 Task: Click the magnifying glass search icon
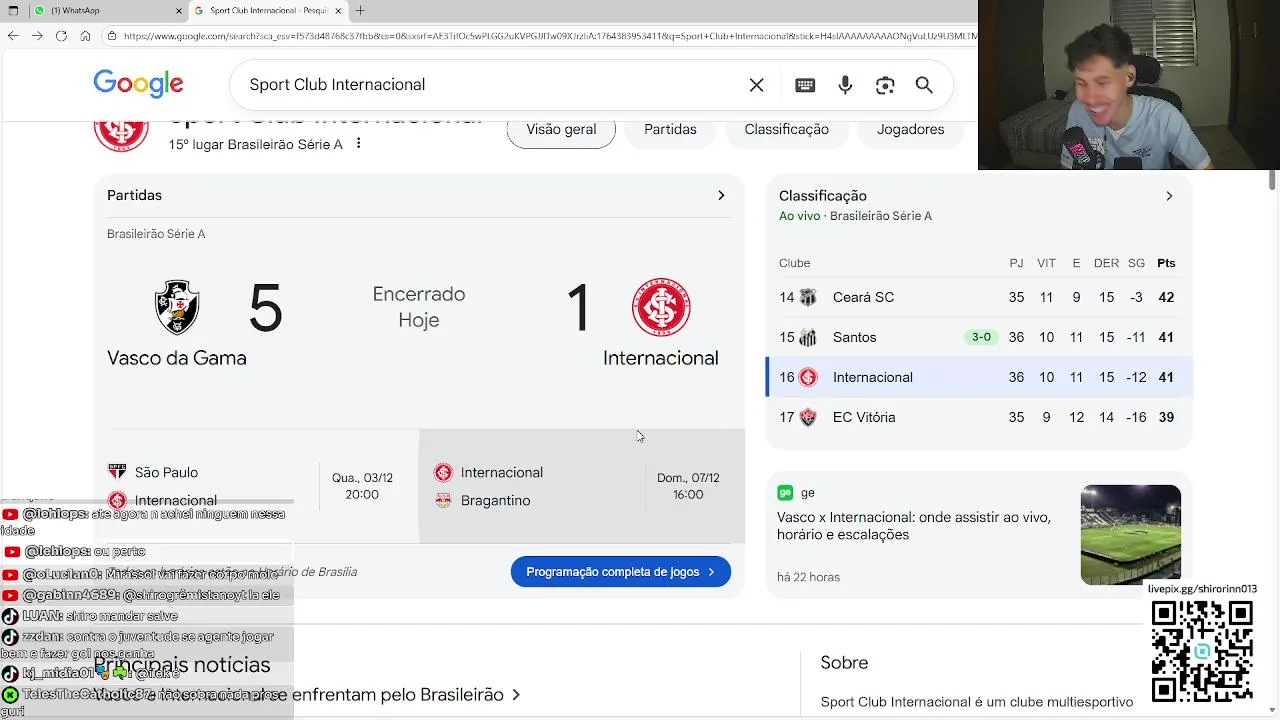[x=924, y=85]
